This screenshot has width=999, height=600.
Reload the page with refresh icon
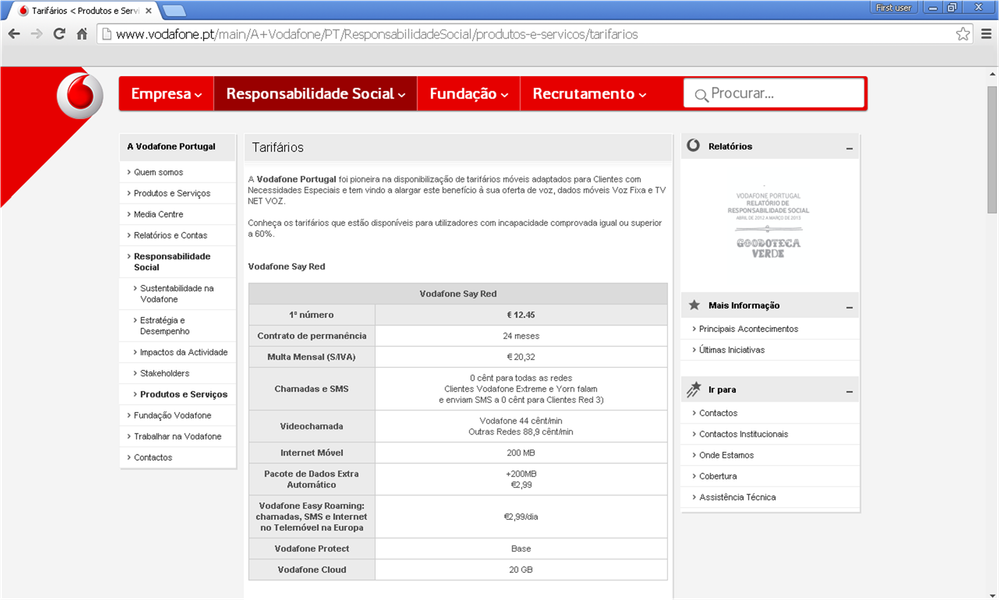click(60, 34)
